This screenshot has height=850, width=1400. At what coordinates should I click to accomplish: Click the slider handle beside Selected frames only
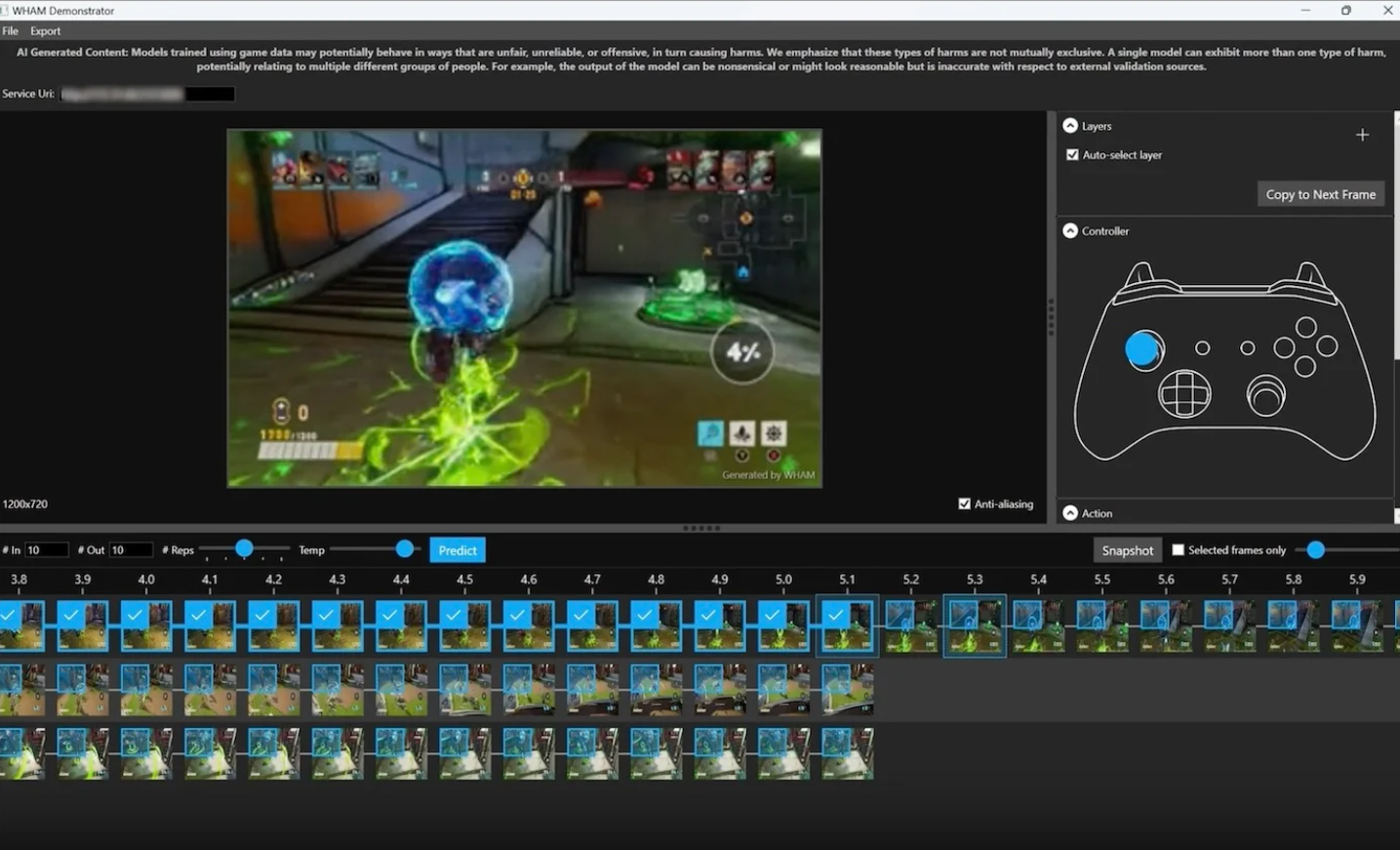point(1316,549)
